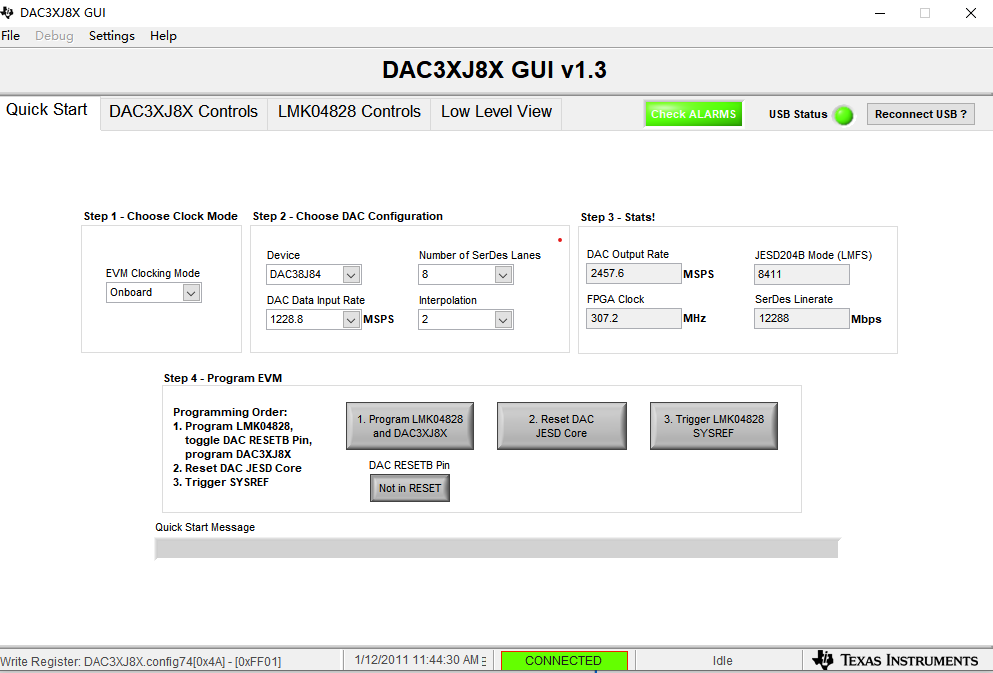The width and height of the screenshot is (993, 673).
Task: Click the USB Status green LED indicator
Action: click(x=843, y=115)
